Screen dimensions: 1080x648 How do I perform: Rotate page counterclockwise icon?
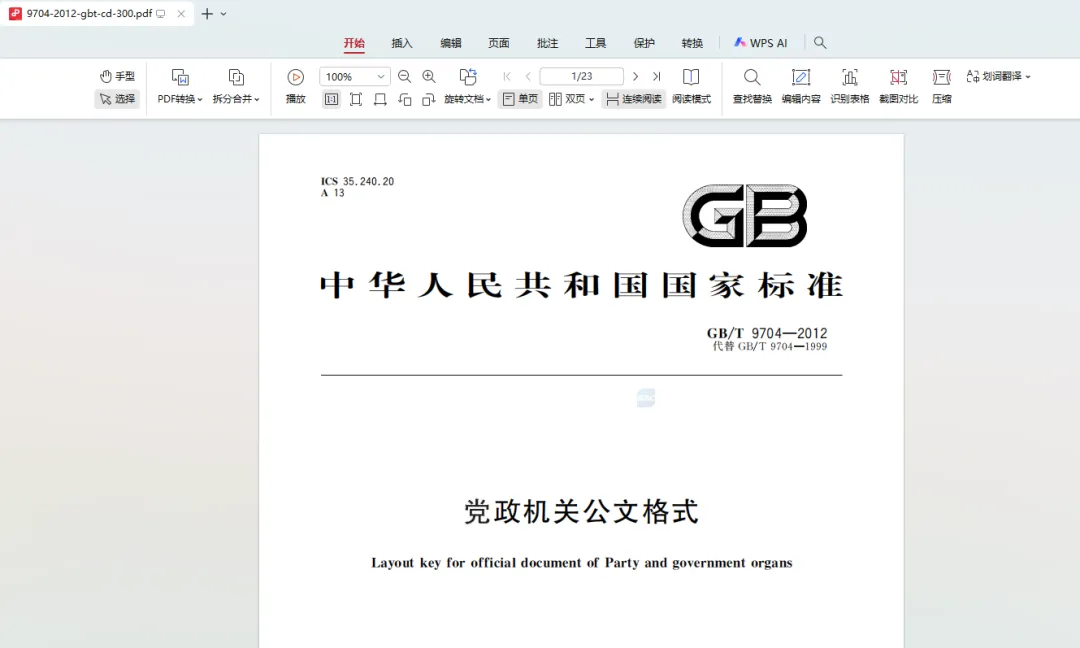pyautogui.click(x=404, y=99)
